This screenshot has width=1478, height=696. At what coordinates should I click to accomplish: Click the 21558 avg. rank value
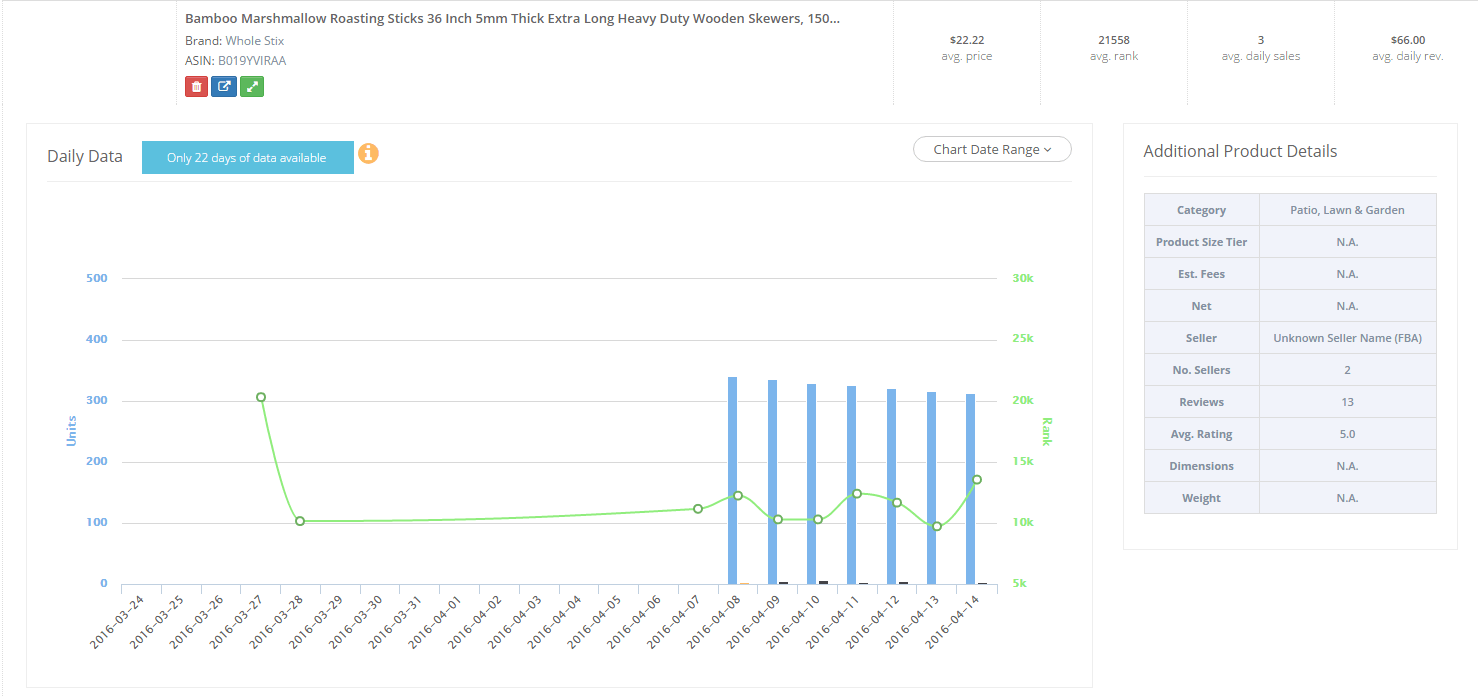tap(1114, 40)
